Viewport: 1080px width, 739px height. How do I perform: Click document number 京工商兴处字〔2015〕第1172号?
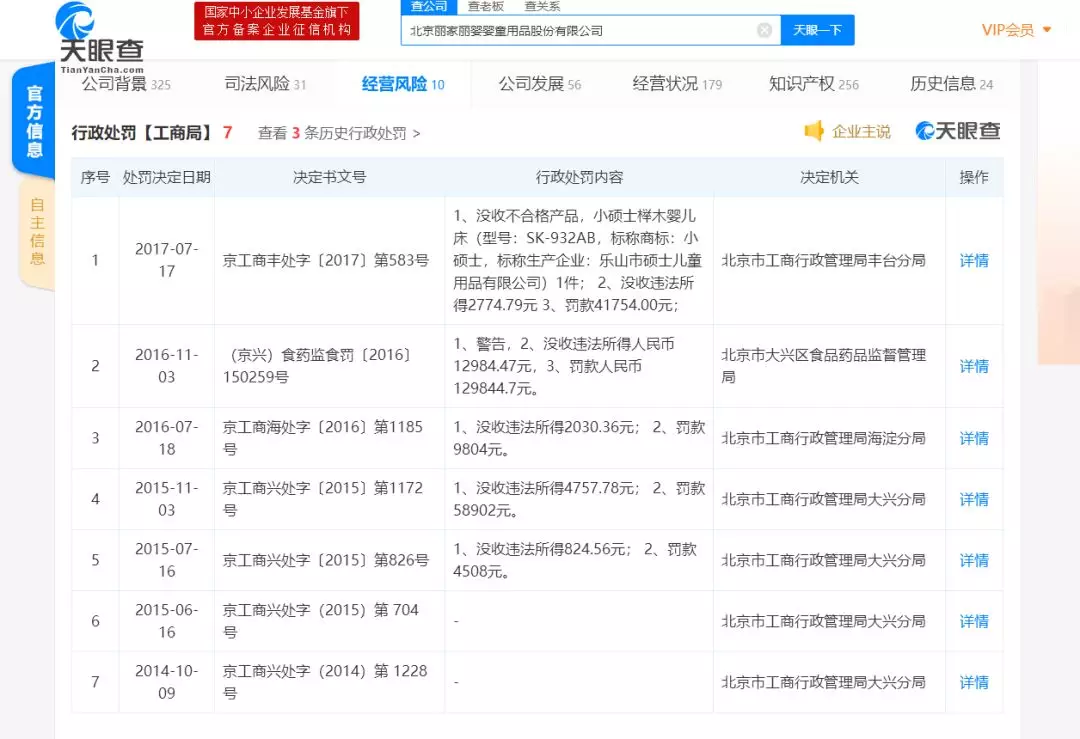click(322, 499)
